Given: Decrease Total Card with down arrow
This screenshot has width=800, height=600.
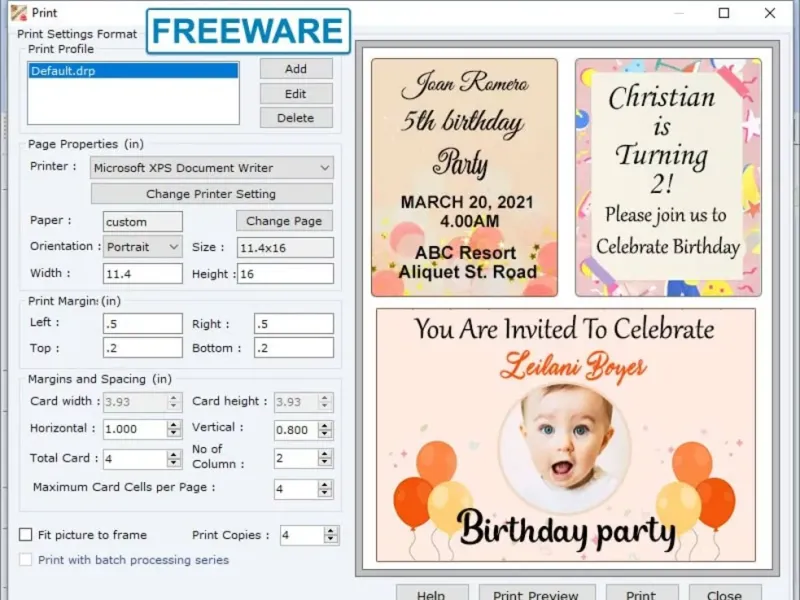Looking at the screenshot, I should pyautogui.click(x=174, y=463).
